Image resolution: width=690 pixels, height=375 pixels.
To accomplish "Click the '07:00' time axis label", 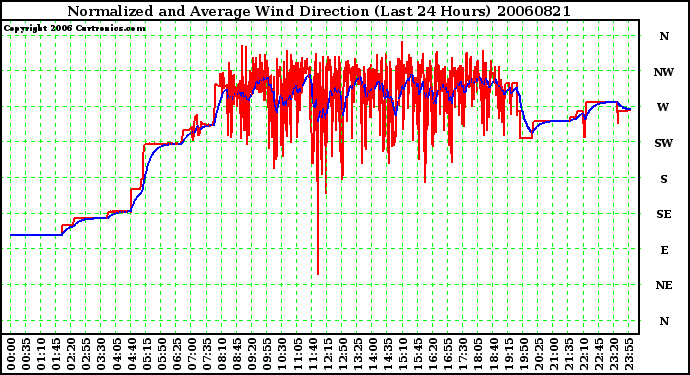I will point(192,354).
